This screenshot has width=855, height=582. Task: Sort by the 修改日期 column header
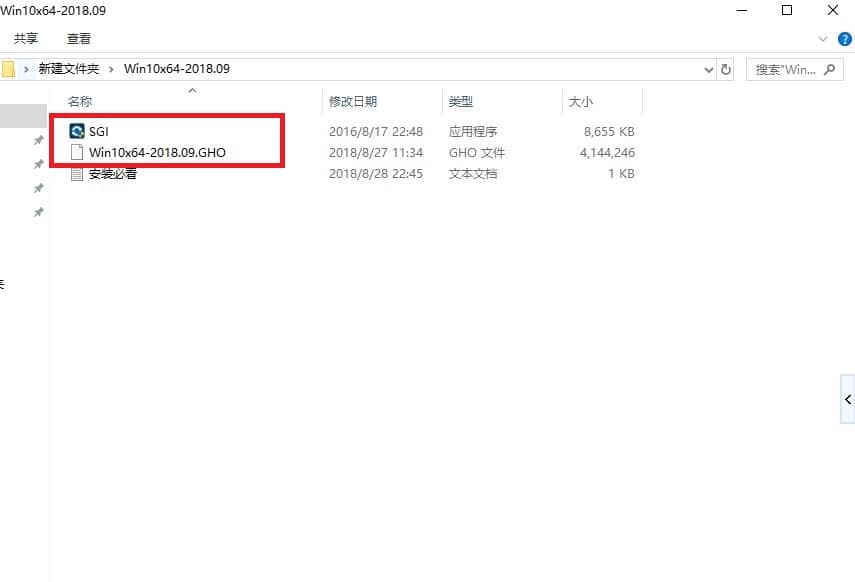(x=353, y=102)
